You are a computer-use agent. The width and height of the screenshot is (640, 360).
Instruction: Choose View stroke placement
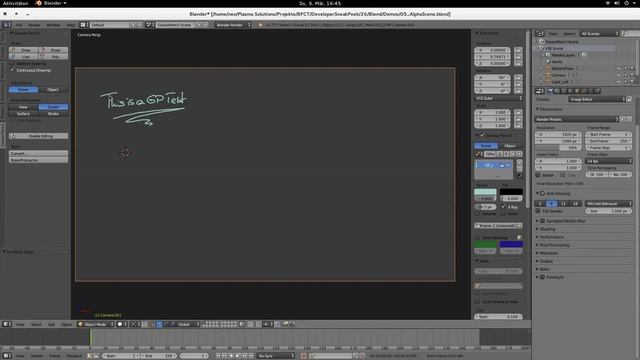pyautogui.click(x=23, y=107)
